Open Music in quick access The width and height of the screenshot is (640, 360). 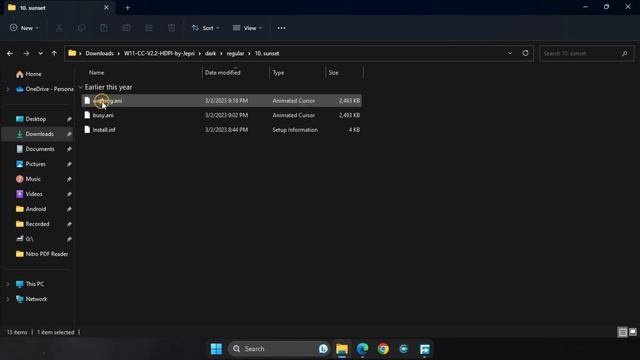[x=29, y=179]
